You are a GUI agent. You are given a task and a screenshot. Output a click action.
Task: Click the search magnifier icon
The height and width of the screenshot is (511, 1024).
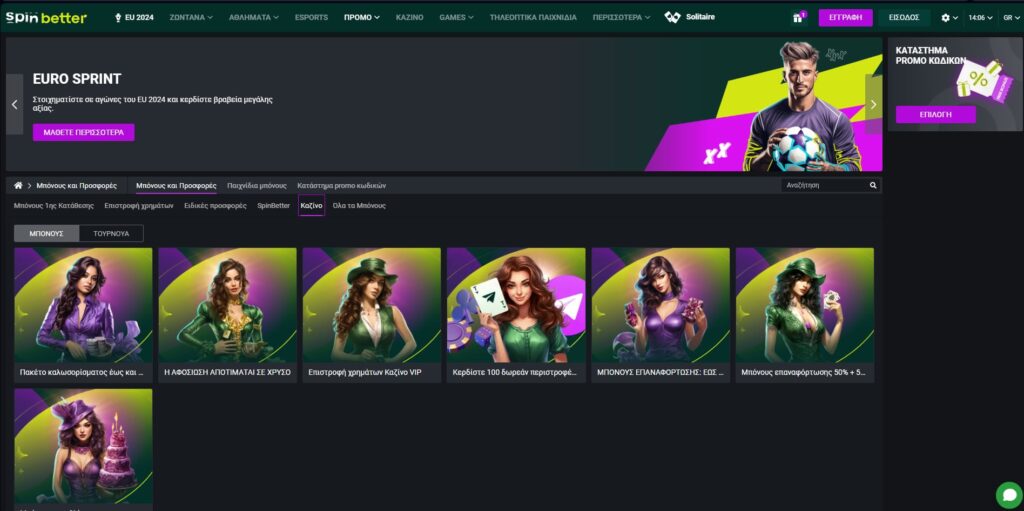tap(873, 186)
